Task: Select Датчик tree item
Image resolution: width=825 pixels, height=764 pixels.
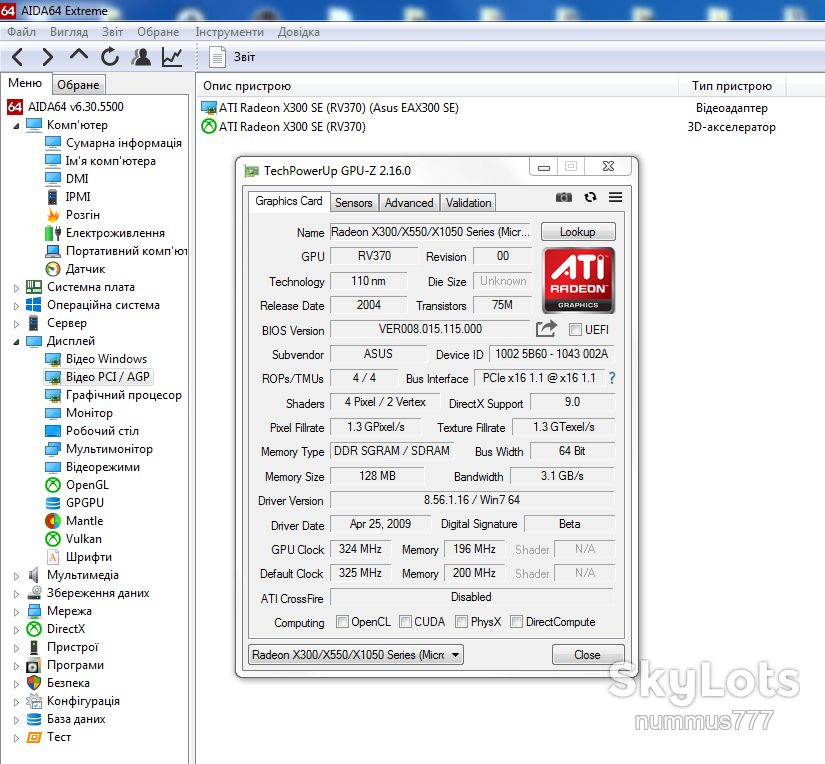Action: [x=75, y=269]
